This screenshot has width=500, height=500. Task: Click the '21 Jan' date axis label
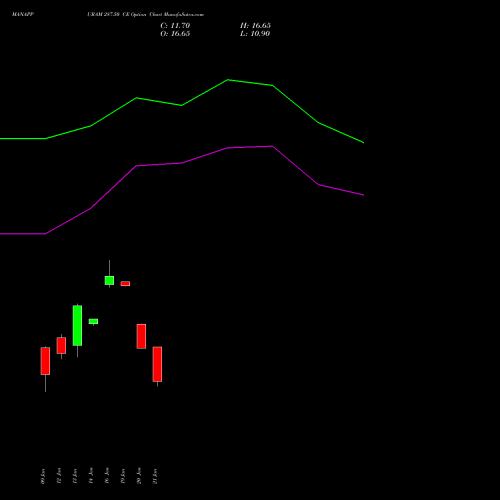(x=155, y=476)
